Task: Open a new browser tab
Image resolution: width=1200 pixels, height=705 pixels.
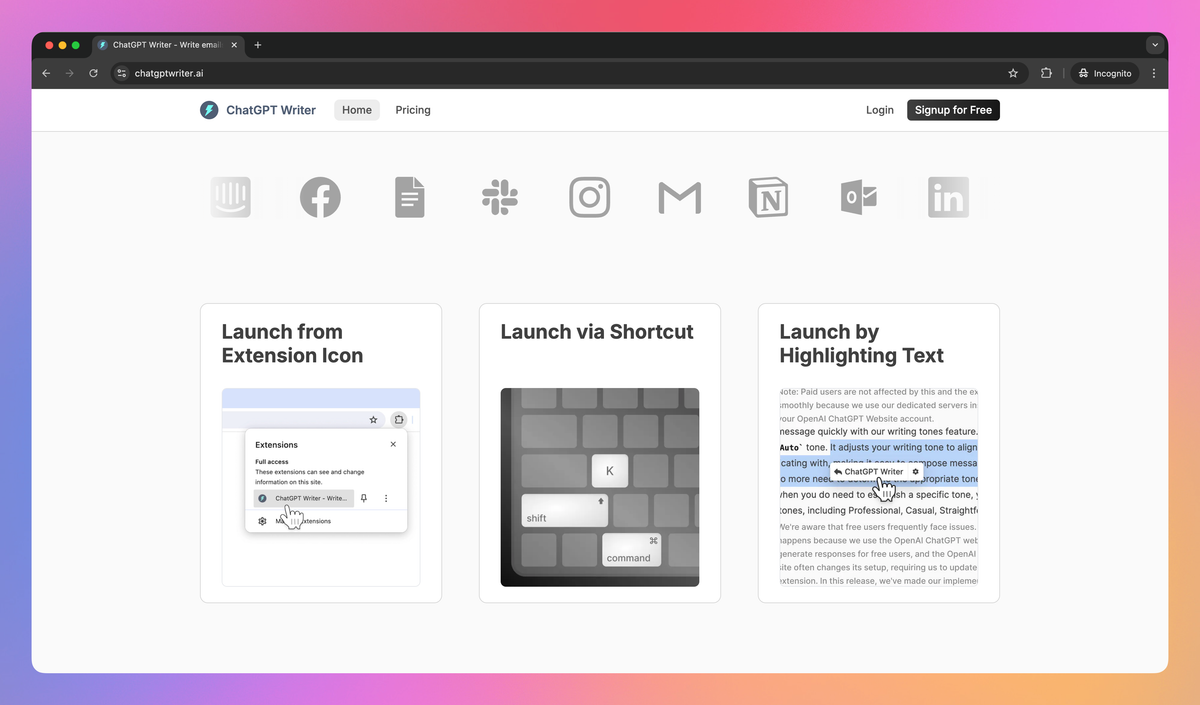Action: pyautogui.click(x=257, y=45)
